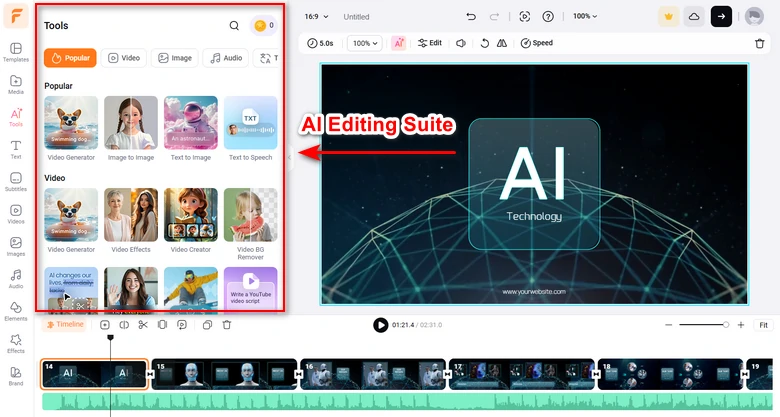Click the Untitled project name field
Screen dimensions: 780x417
(356, 17)
